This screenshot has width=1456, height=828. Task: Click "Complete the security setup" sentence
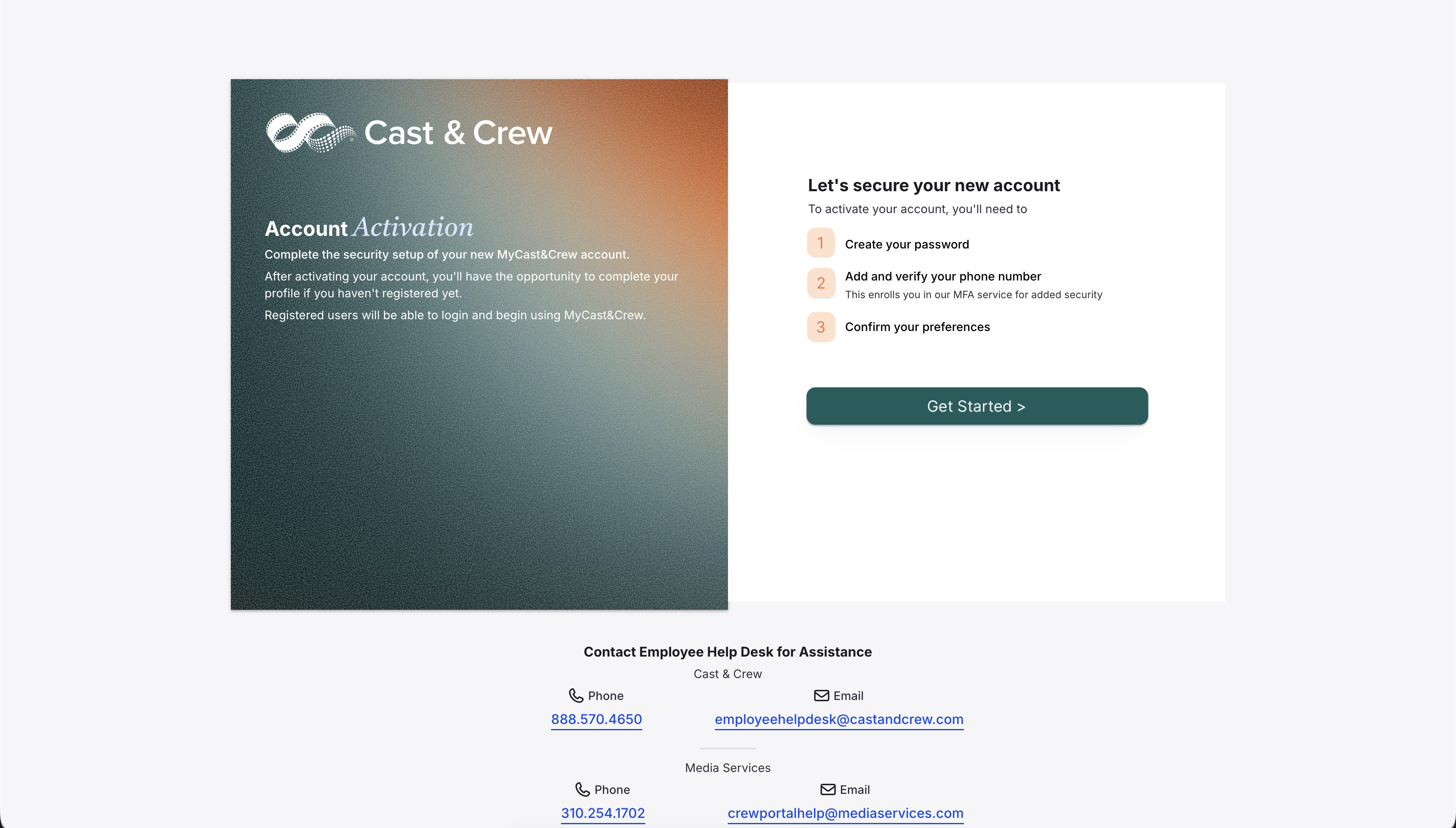pyautogui.click(x=447, y=255)
